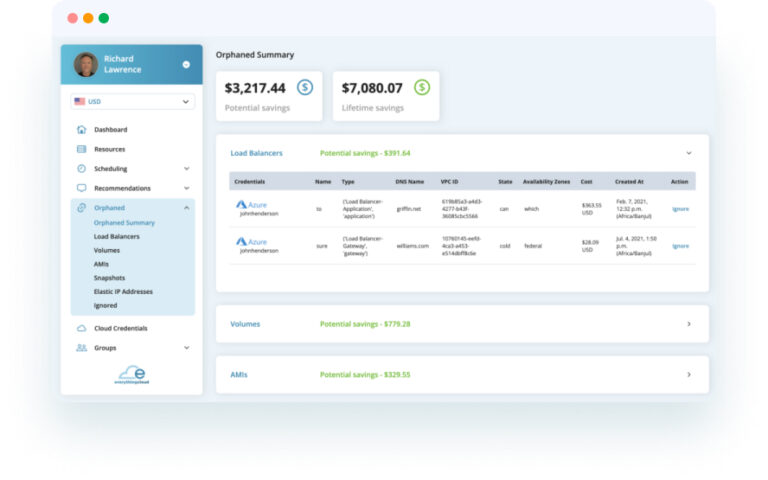The height and width of the screenshot is (480, 768).
Task: Click Ignore for the williams.com load balancer
Action: pos(680,246)
